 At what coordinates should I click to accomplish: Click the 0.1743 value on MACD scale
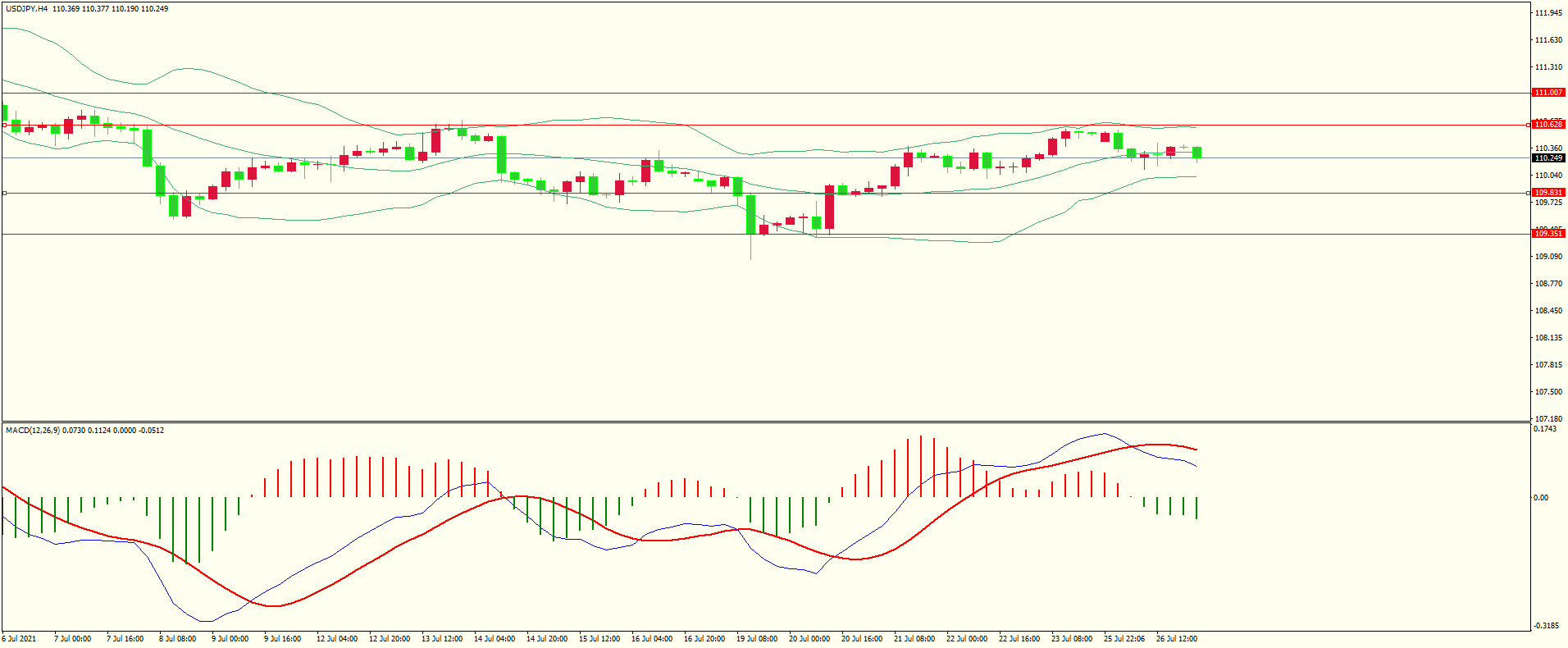pyautogui.click(x=1545, y=429)
